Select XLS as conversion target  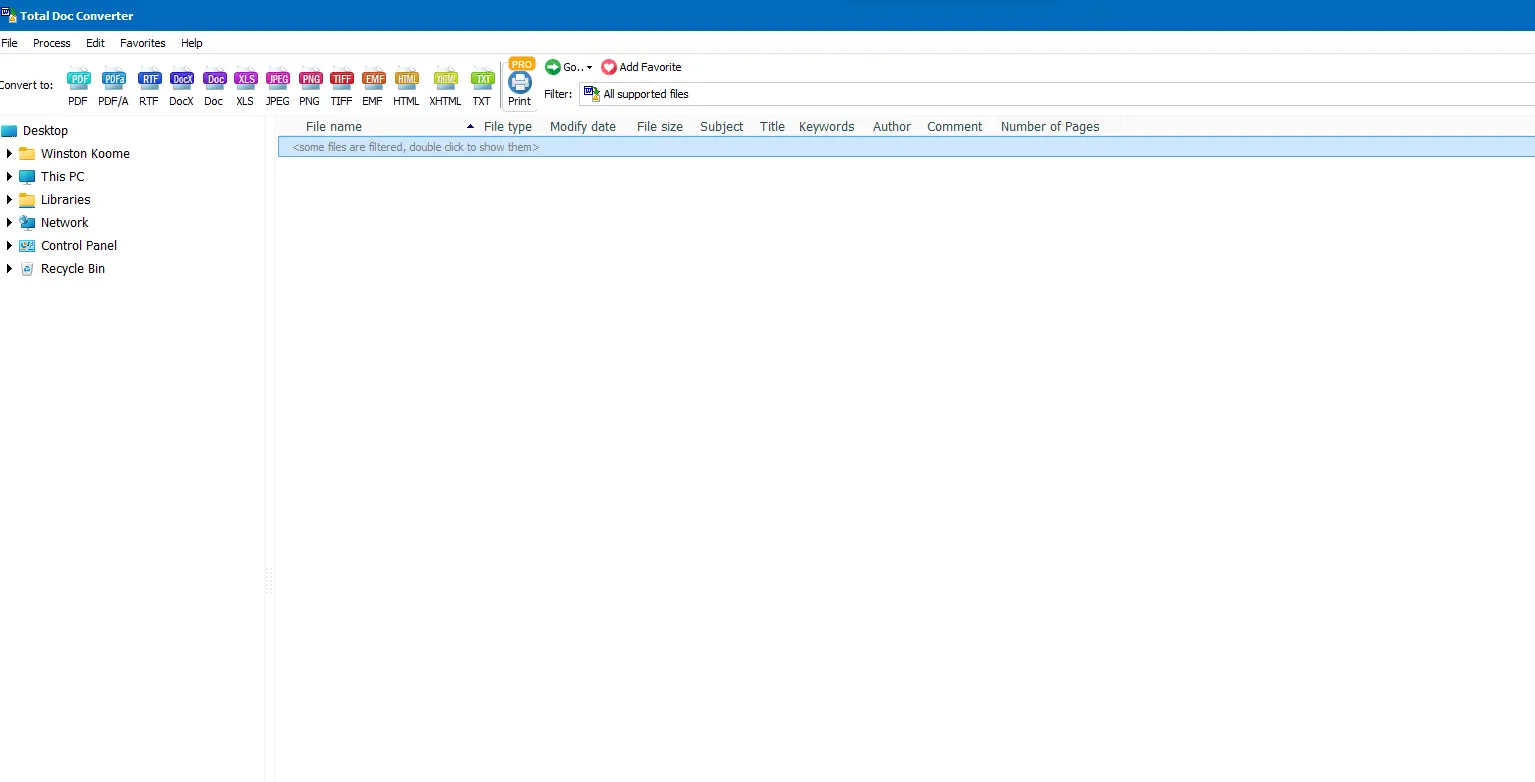245,84
